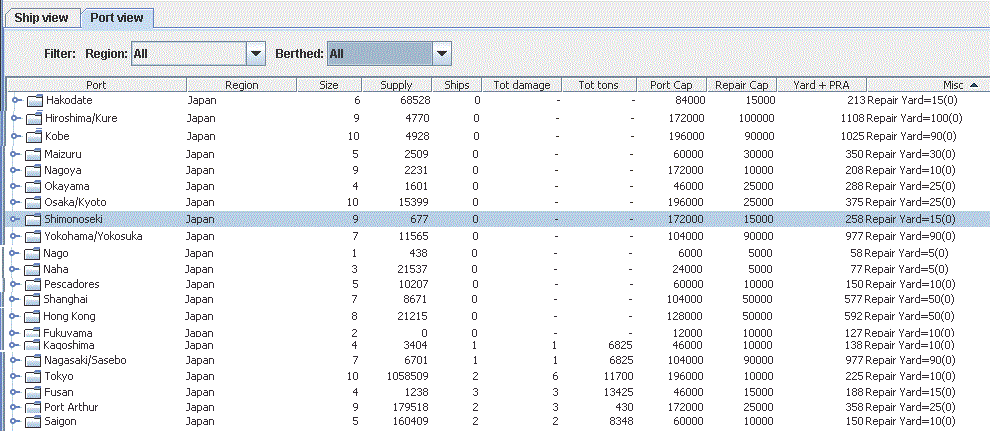The image size is (990, 439).
Task: Expand the Hiroshima/Kure port node
Action: point(16,118)
